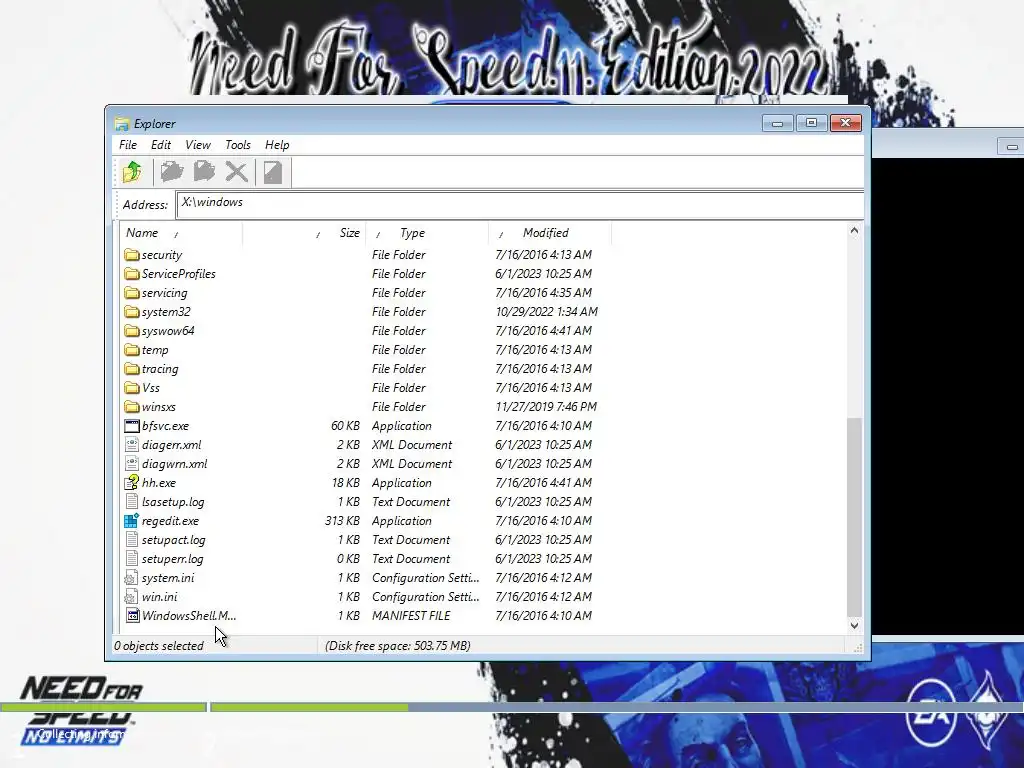
Task: Click the vertical scrollbar thumb
Action: tap(854, 516)
